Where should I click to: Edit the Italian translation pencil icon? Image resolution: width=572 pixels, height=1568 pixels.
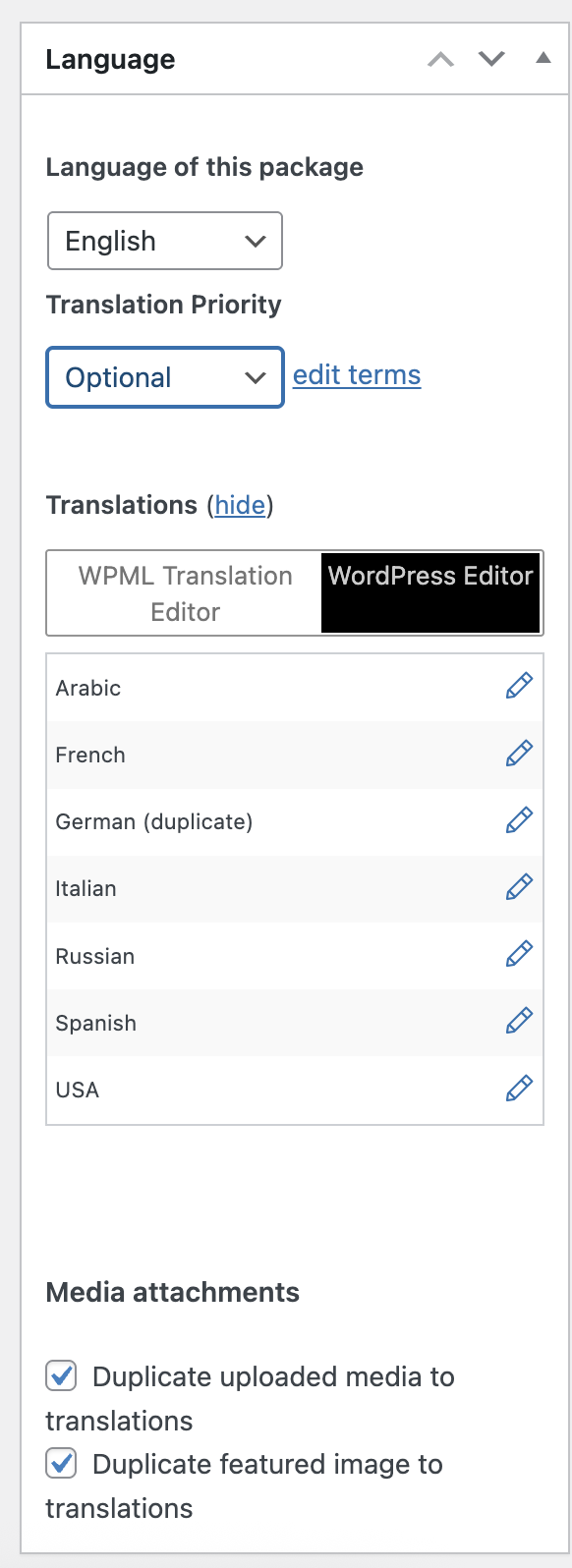519,887
